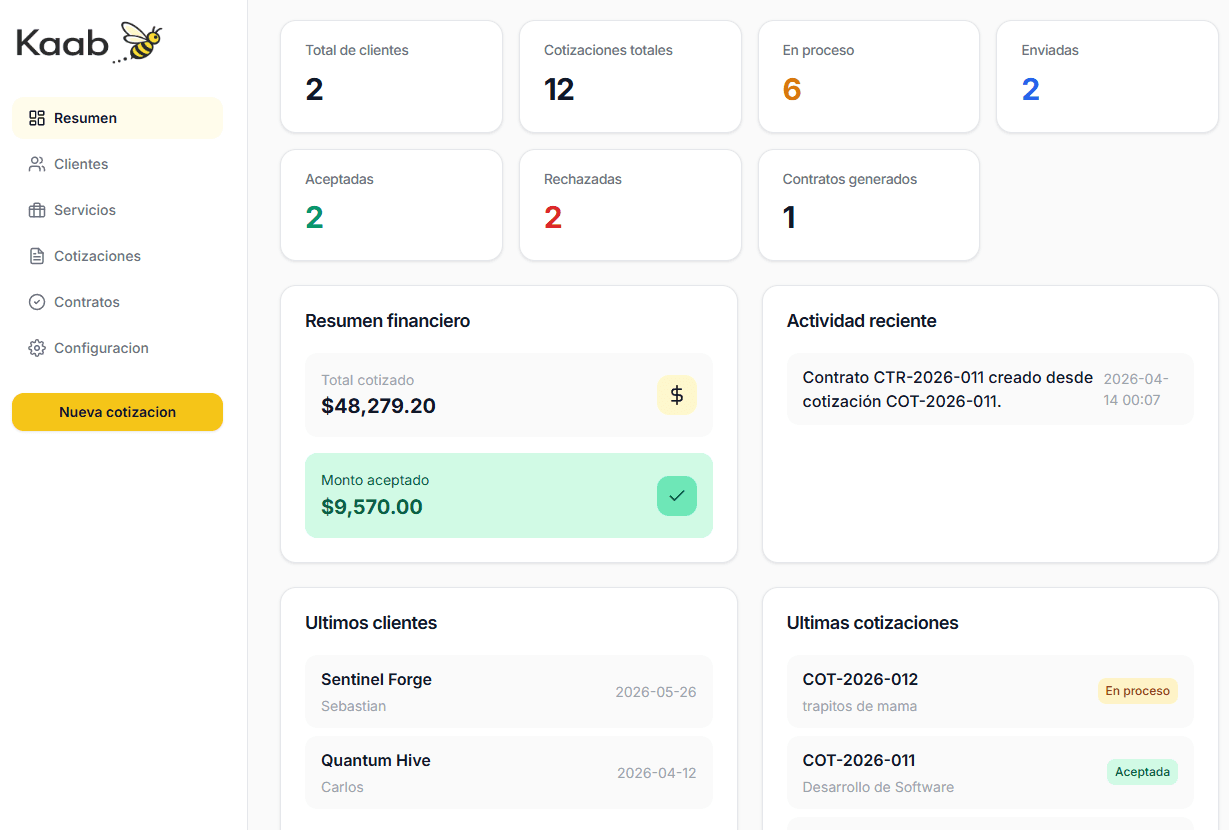Select the Enviadas stat card
The image size is (1229, 830).
coord(1107,76)
